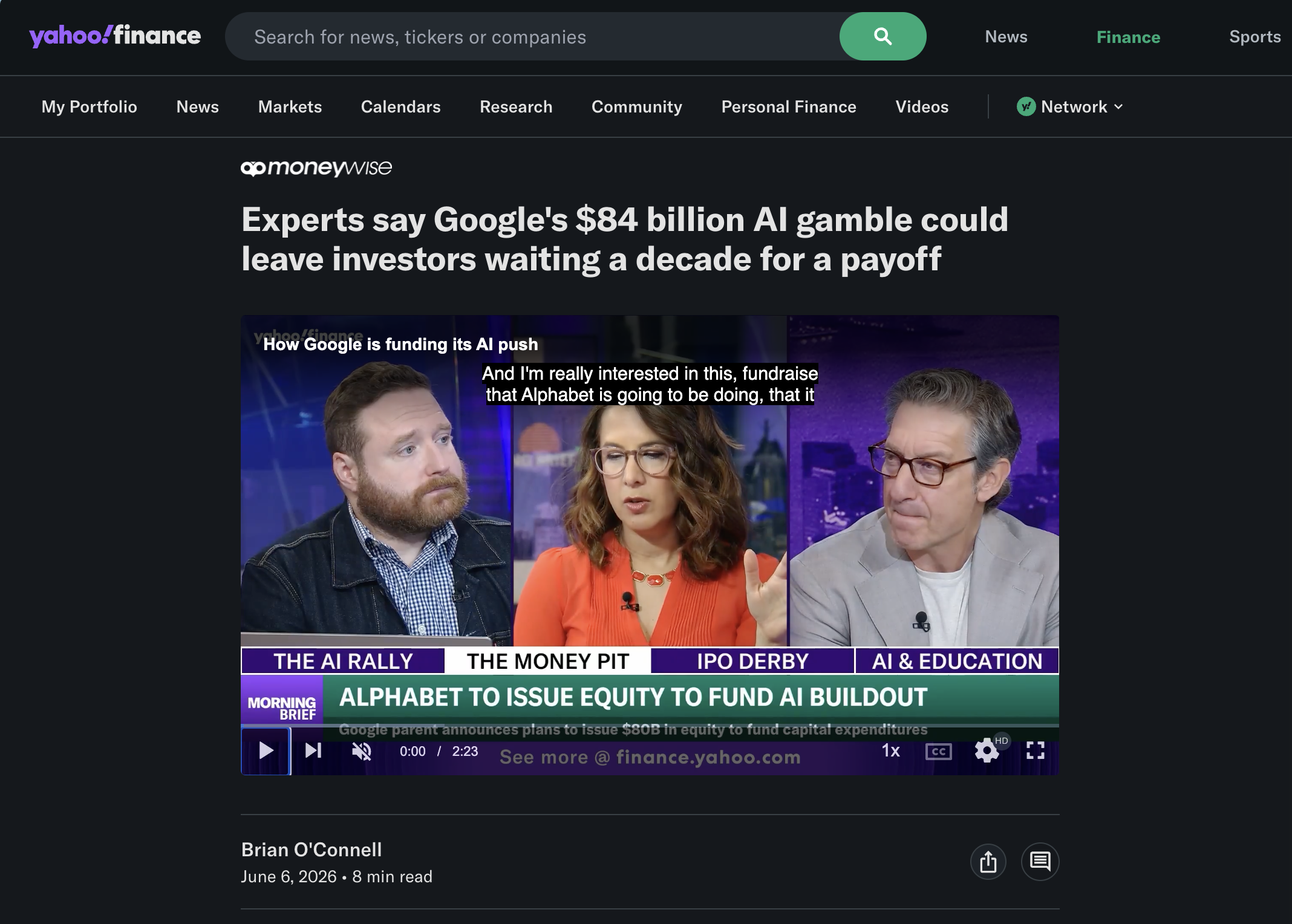1292x924 pixels.
Task: Open the My Portfolio tab
Action: [x=90, y=107]
